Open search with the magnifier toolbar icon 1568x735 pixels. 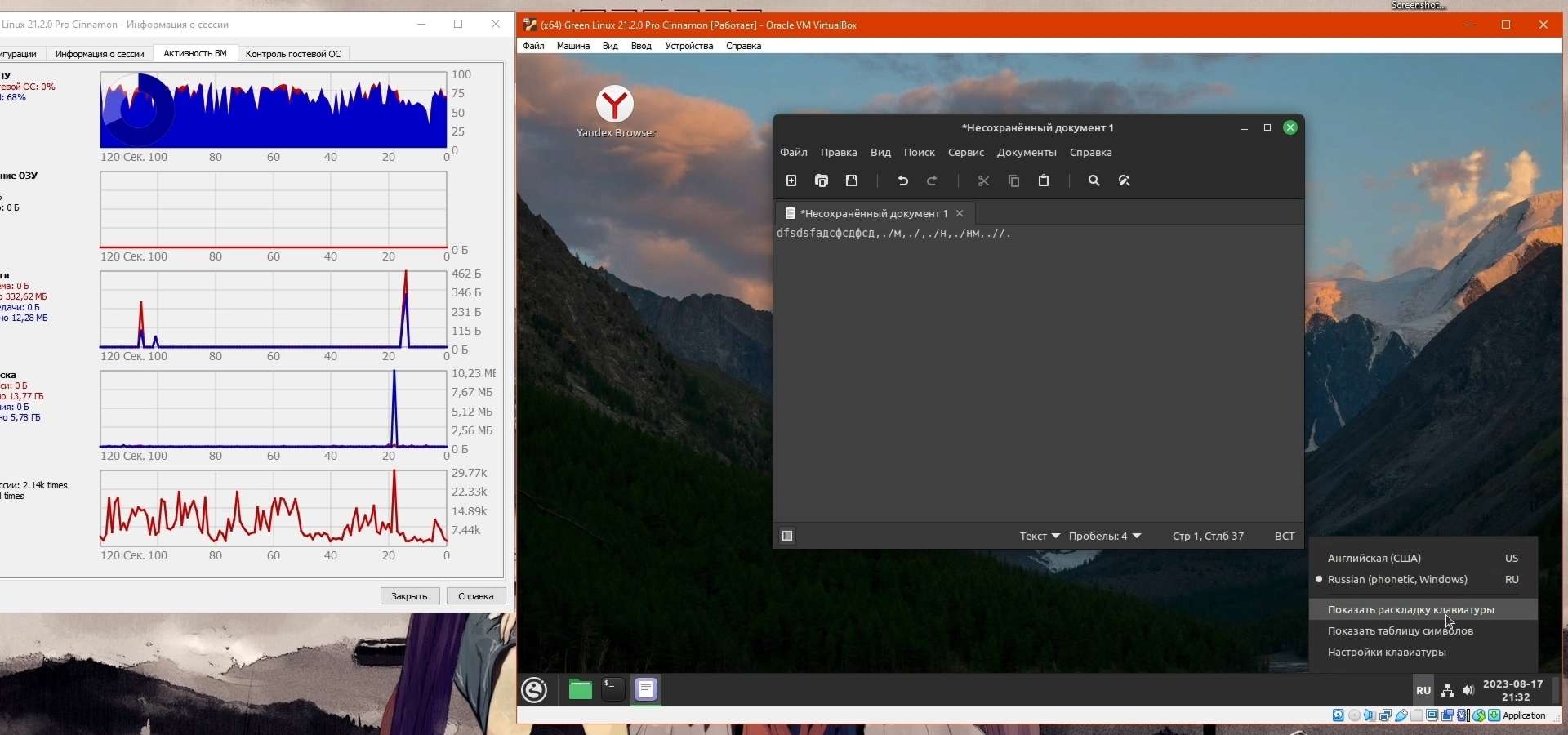click(1095, 181)
